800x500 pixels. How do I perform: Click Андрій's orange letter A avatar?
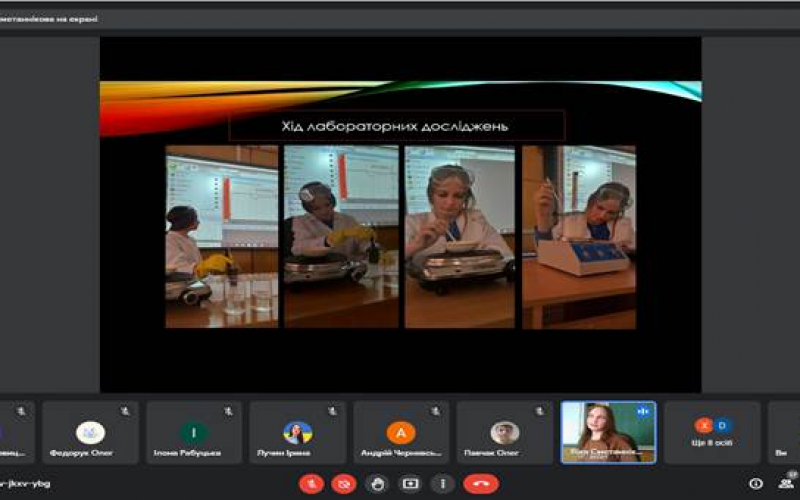[401, 433]
